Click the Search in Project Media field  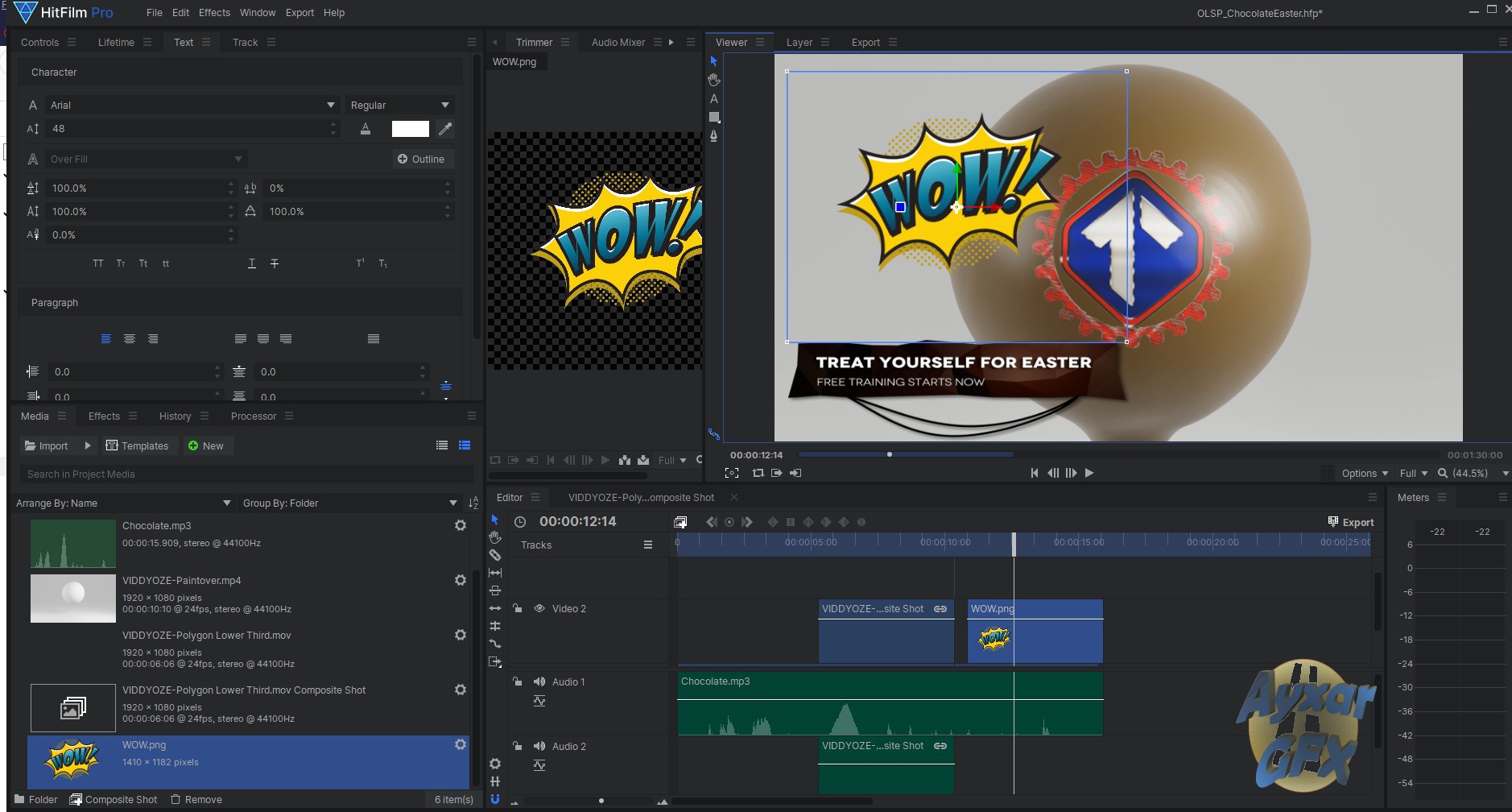click(246, 474)
